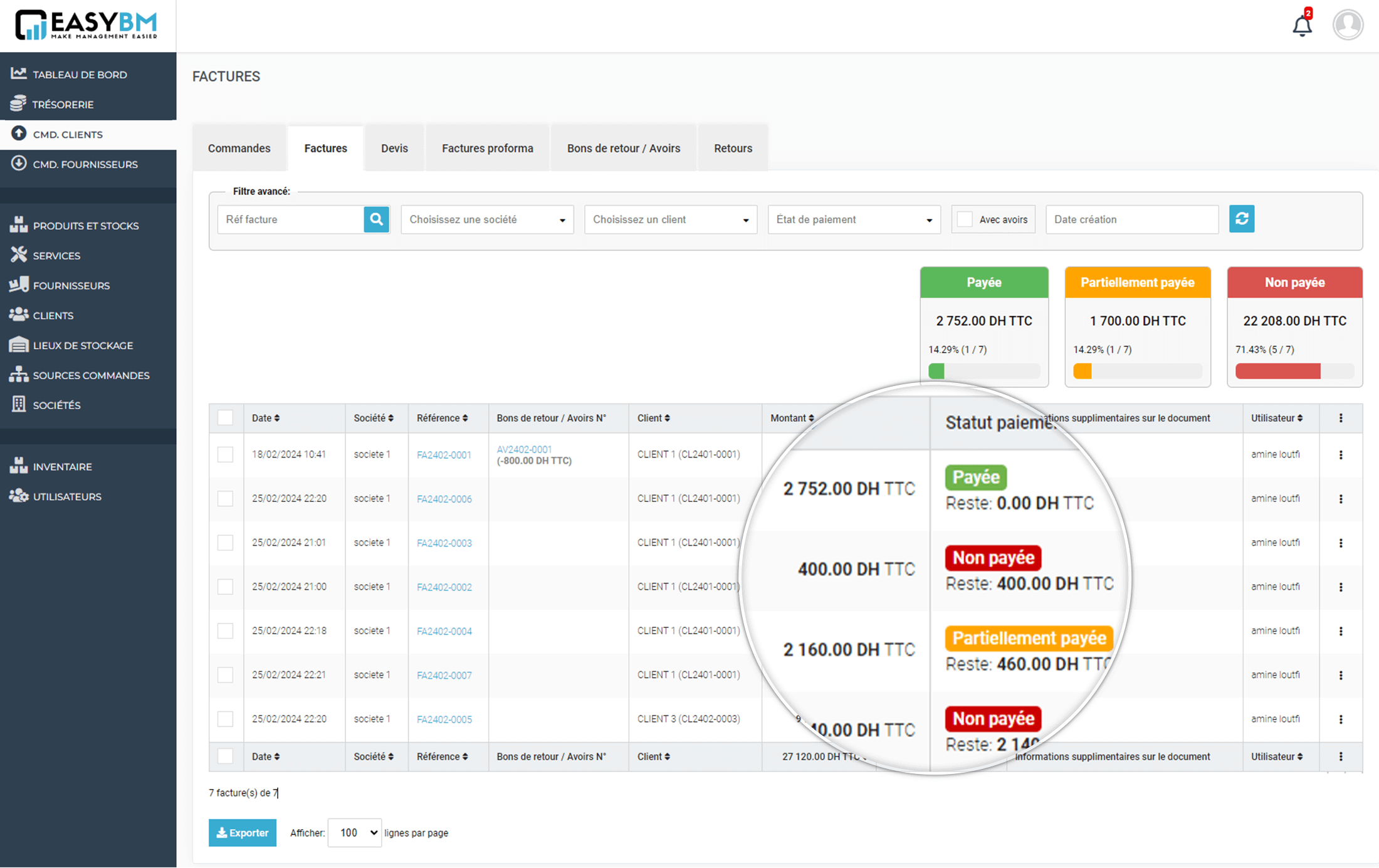Click the Sociétés building icon
This screenshot has height=868, width=1379.
(19, 404)
